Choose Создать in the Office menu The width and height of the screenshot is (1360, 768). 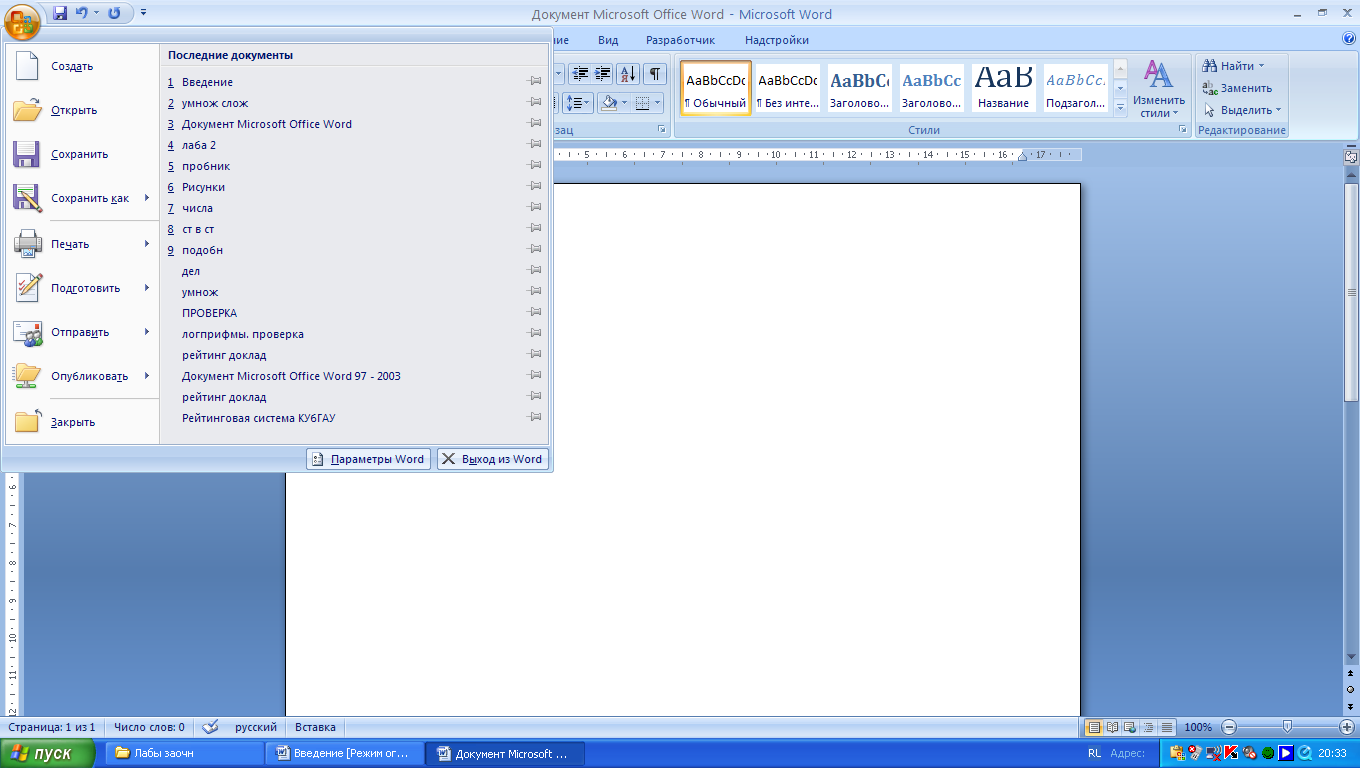(x=82, y=66)
